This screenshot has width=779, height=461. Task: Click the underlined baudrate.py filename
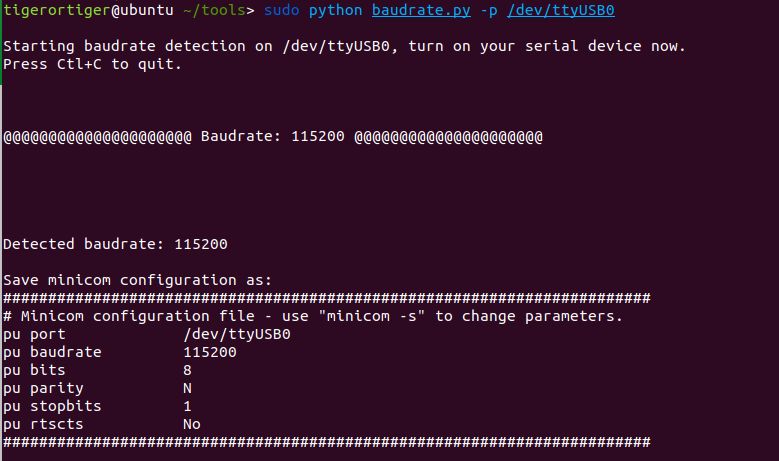point(421,10)
